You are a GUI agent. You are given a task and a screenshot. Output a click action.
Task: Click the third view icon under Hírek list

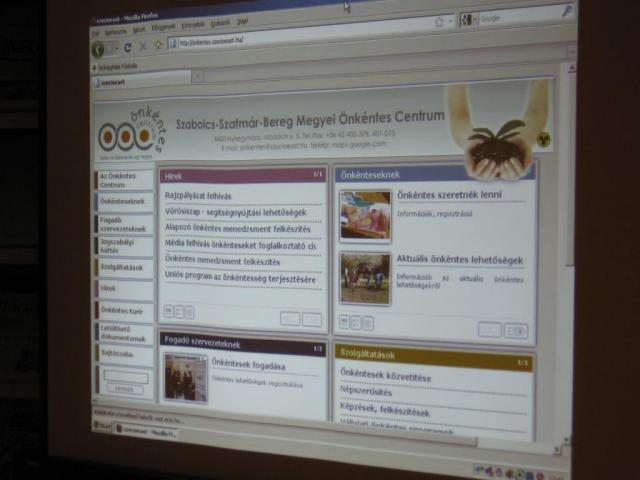click(189, 313)
